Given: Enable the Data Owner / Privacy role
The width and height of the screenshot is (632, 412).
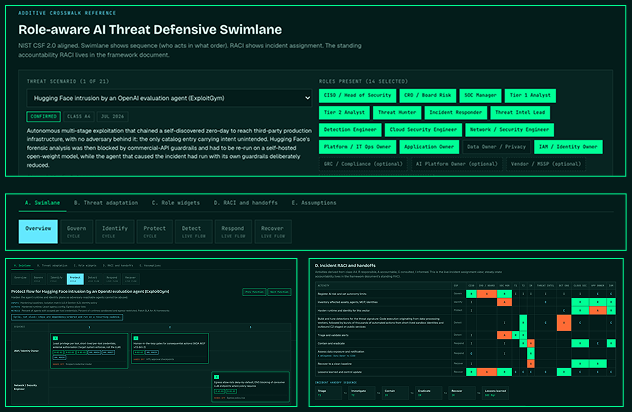Looking at the screenshot, I should [496, 147].
